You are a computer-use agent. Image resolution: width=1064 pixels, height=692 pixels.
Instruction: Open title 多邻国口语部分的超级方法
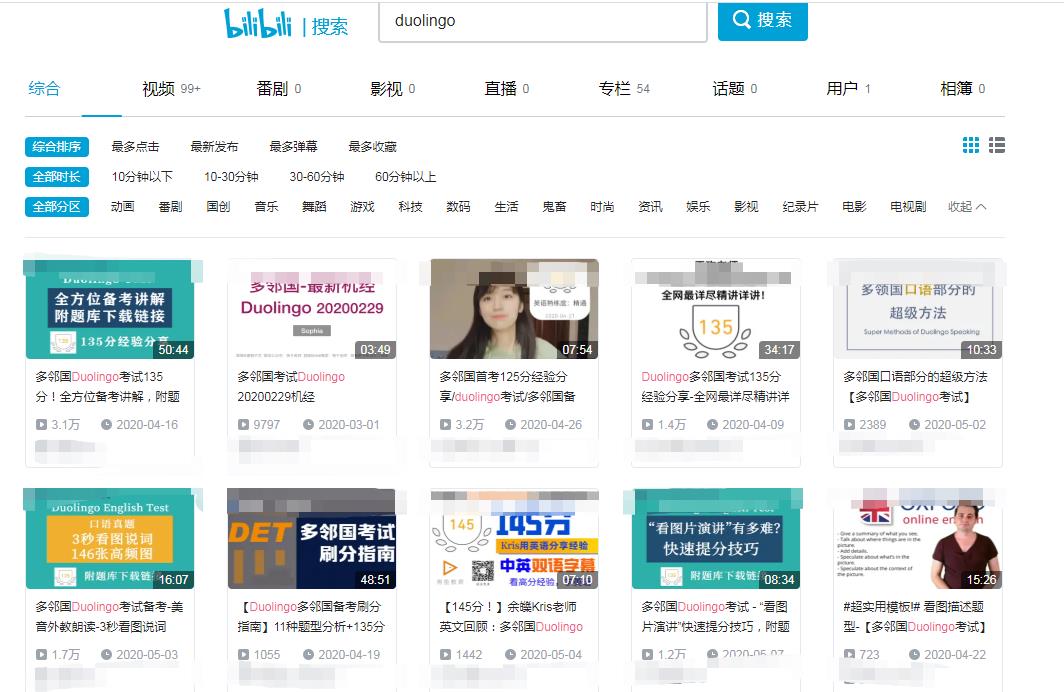tap(915, 387)
